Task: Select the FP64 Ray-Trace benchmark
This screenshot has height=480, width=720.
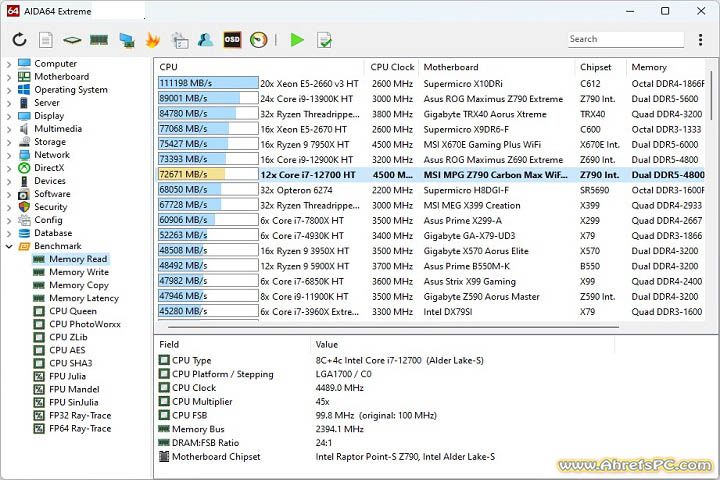Action: [80, 428]
